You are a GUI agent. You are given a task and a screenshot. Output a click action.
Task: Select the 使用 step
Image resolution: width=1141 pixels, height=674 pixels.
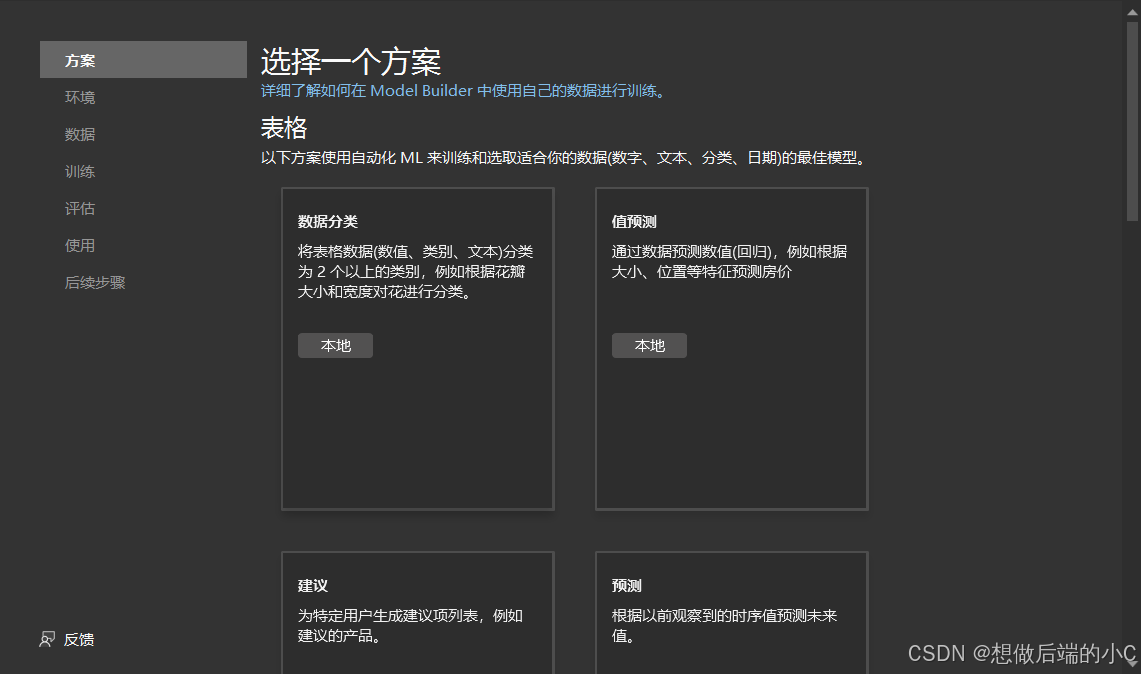tap(80, 246)
